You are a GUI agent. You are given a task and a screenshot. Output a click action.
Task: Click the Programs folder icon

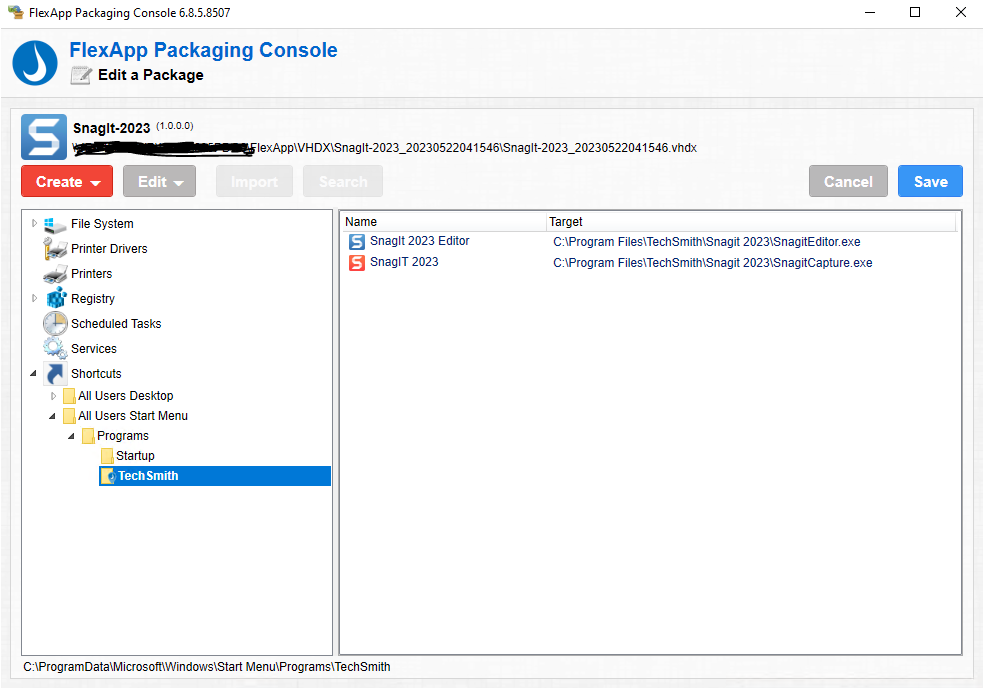coord(88,436)
